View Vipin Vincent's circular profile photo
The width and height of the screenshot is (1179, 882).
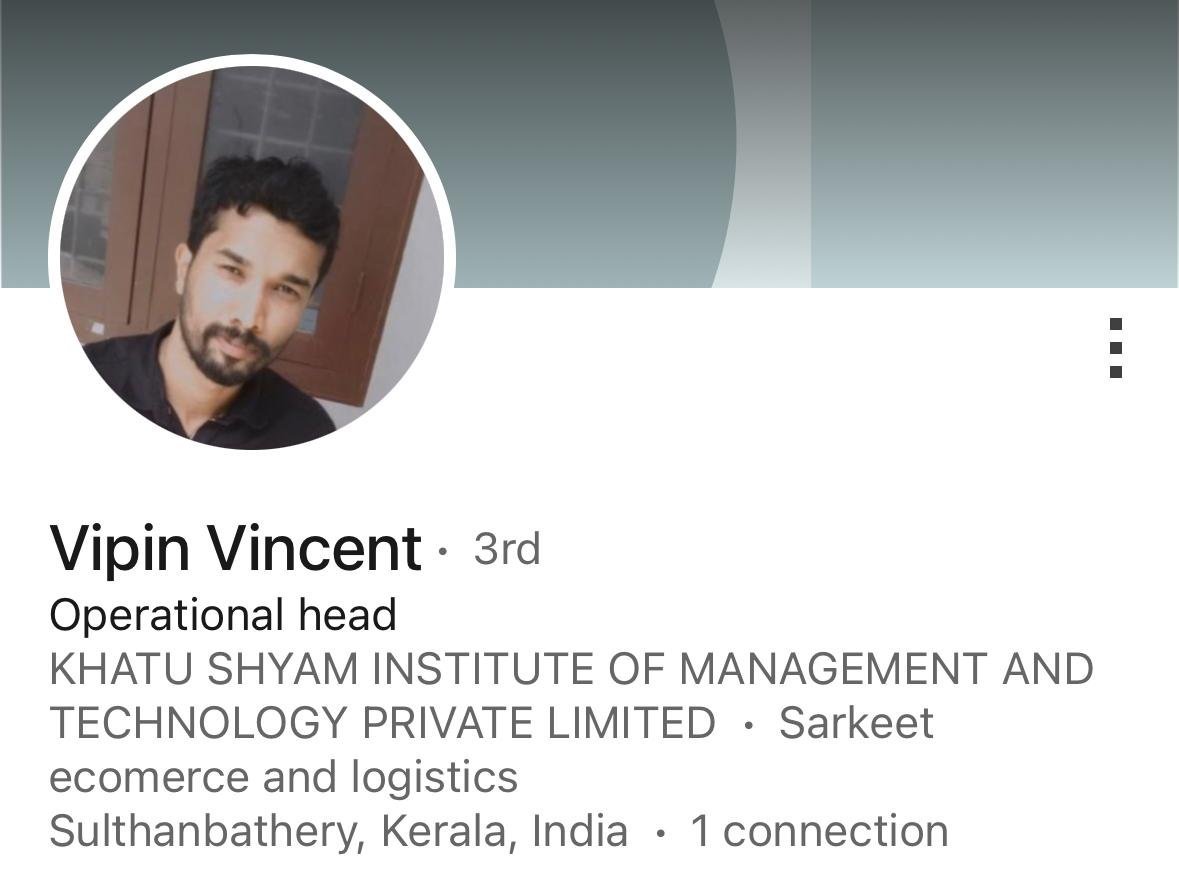(252, 256)
